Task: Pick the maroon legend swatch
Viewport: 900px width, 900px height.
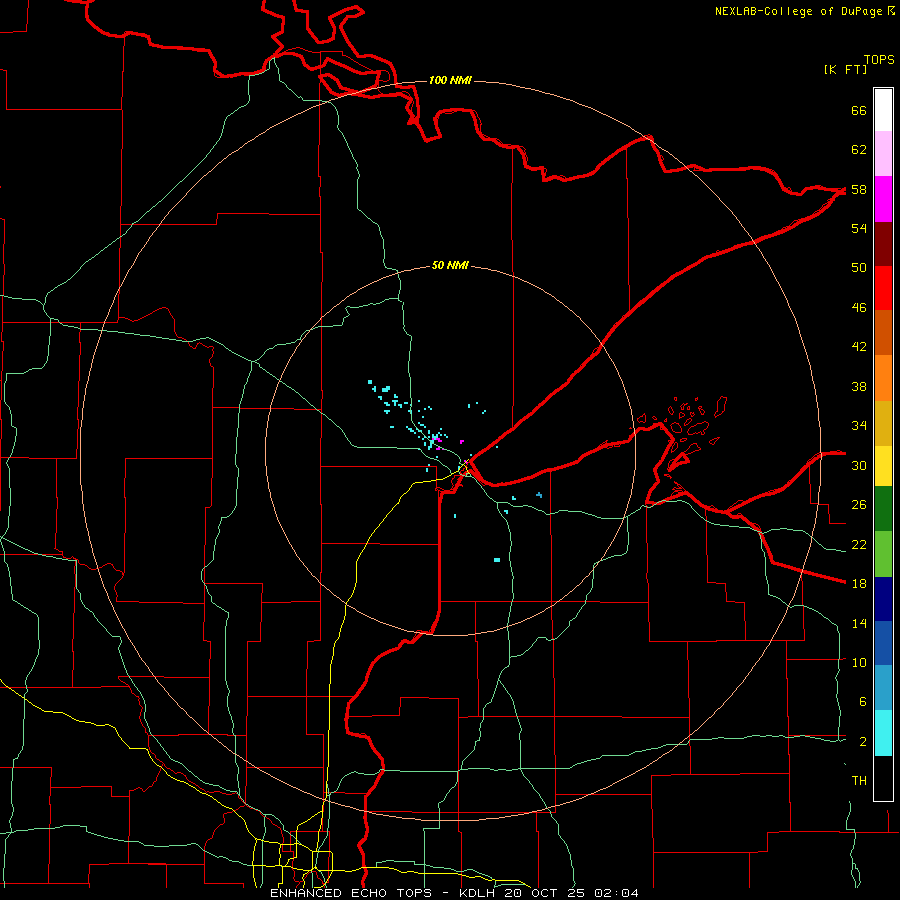Action: point(883,244)
